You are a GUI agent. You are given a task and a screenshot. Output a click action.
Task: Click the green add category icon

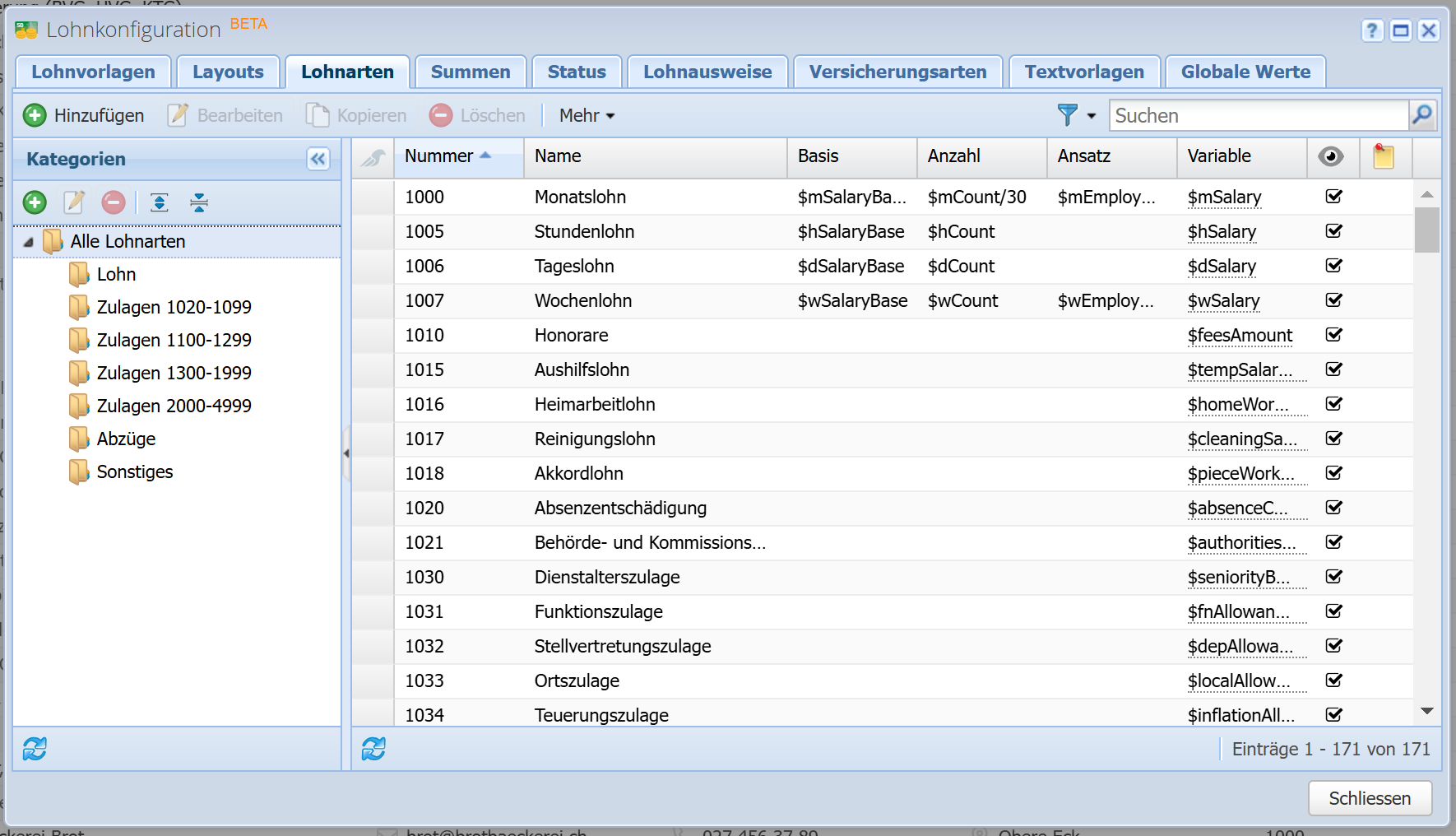coord(35,202)
